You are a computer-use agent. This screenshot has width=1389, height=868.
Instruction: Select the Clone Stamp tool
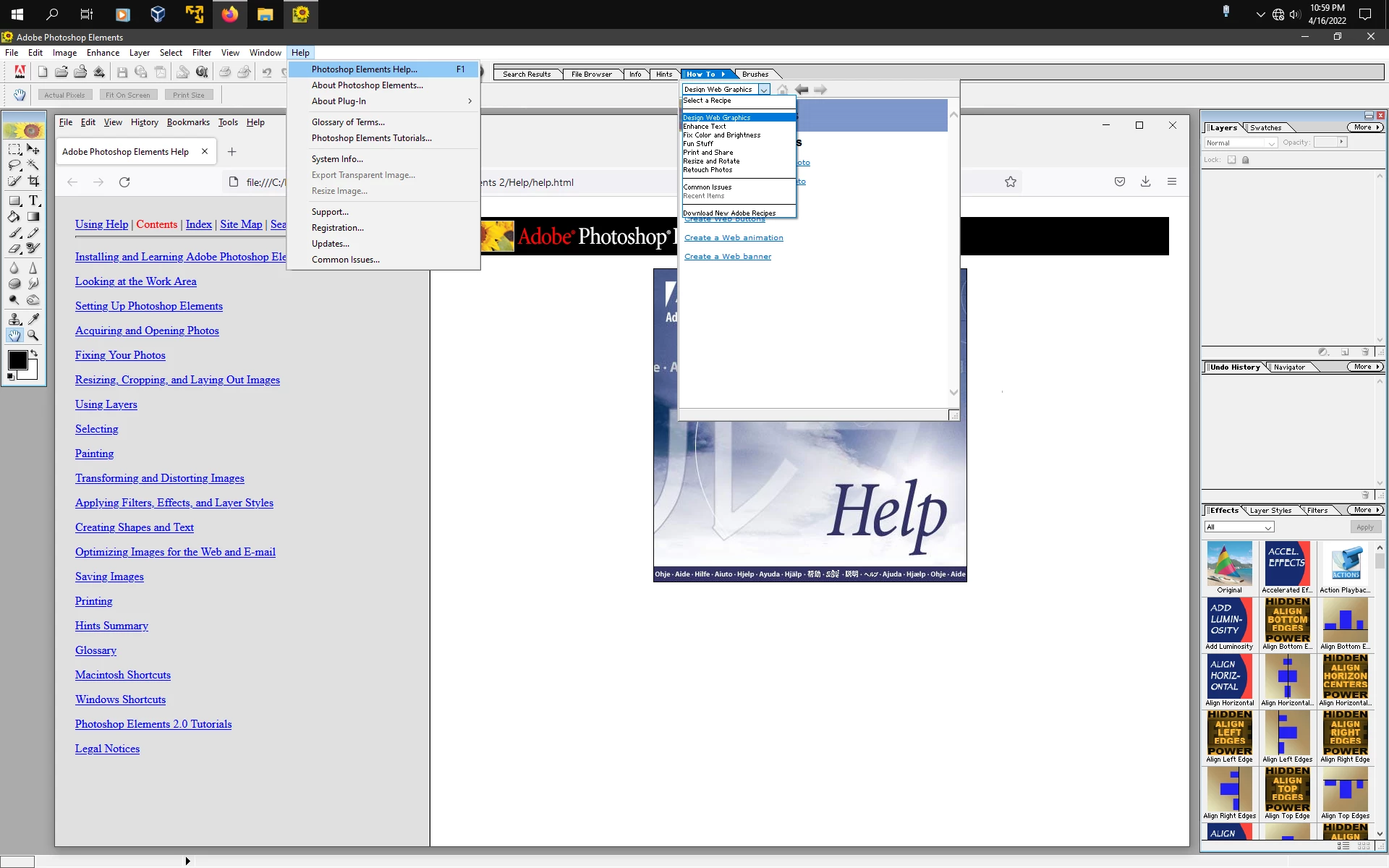[14, 318]
